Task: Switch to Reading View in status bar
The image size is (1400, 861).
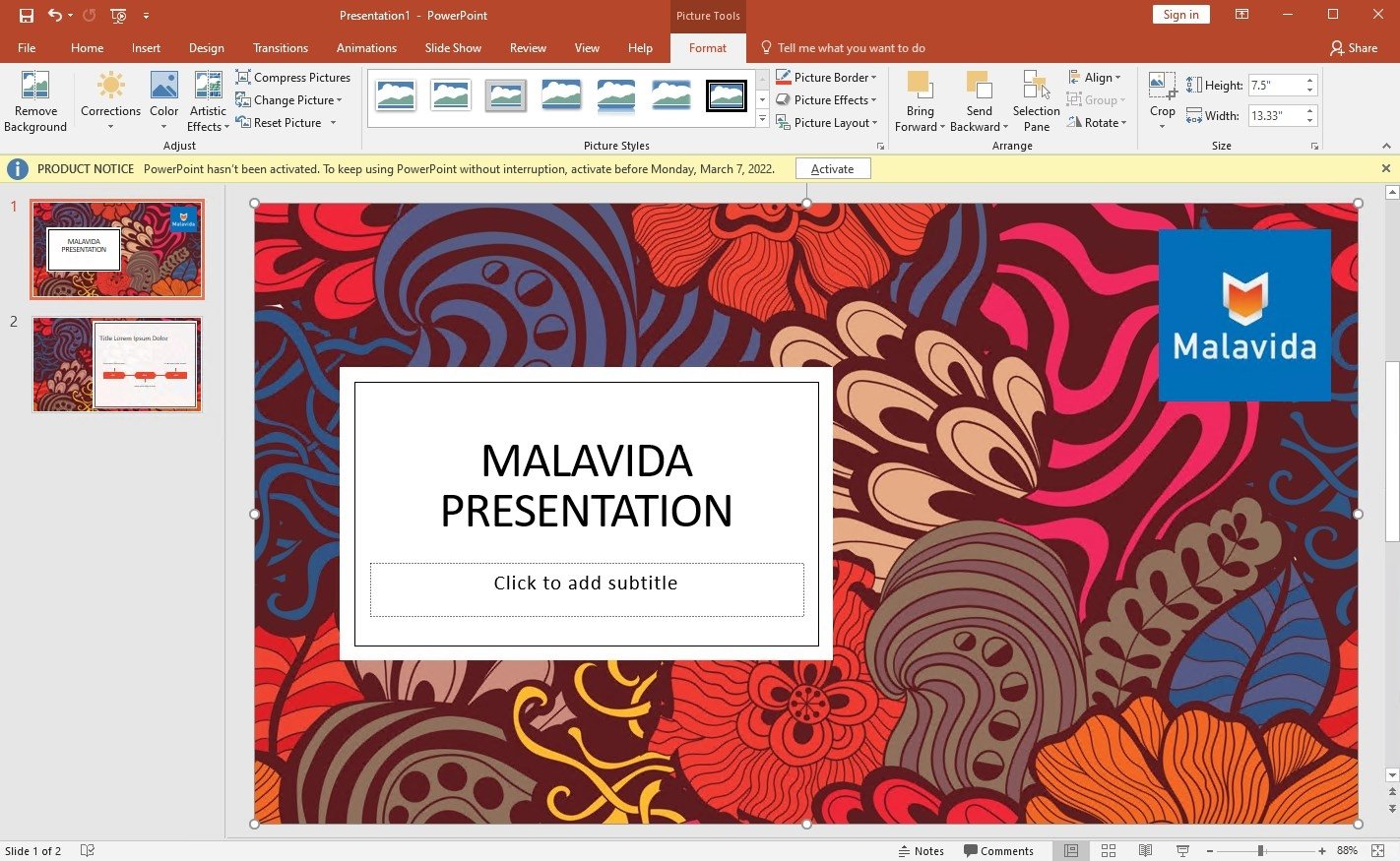Action: pyautogui.click(x=1145, y=851)
